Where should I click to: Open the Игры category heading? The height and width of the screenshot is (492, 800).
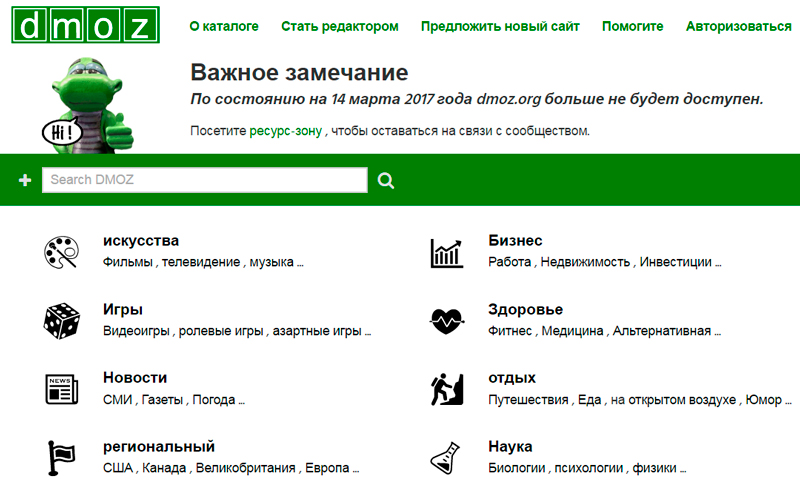(x=123, y=309)
